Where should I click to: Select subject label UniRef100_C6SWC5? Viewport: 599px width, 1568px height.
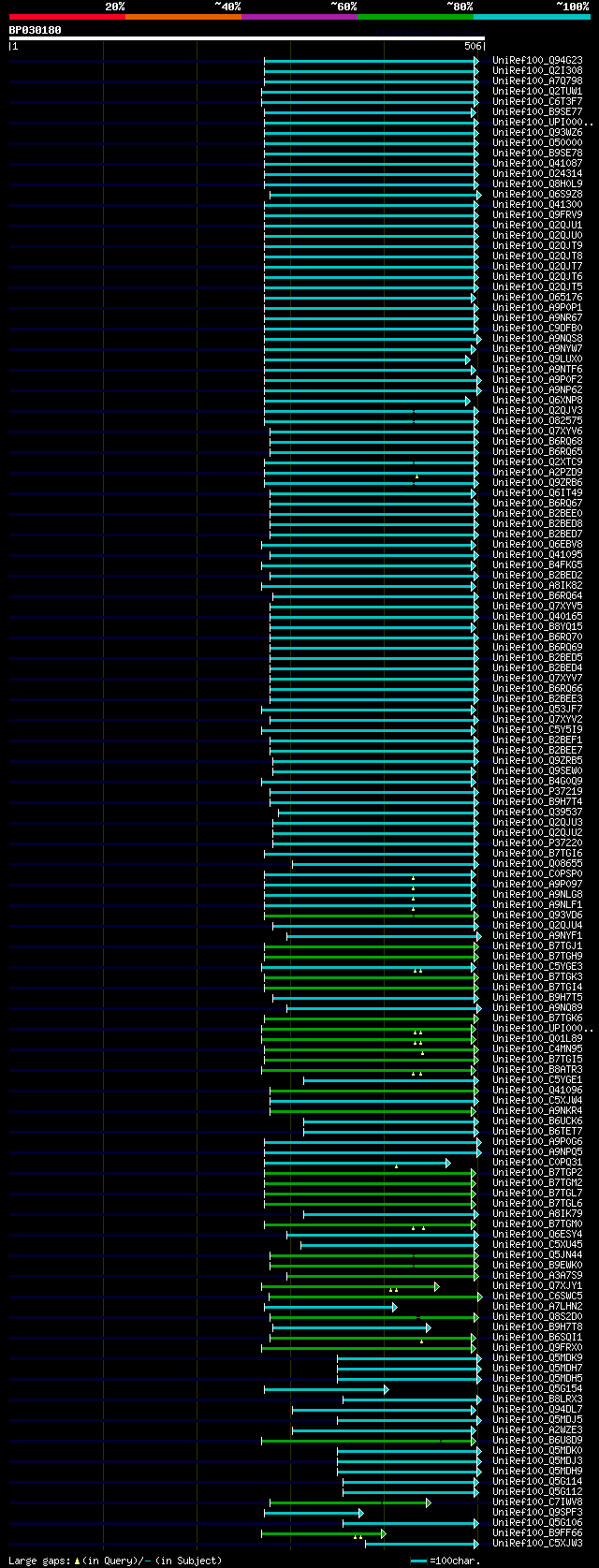coord(537,1297)
